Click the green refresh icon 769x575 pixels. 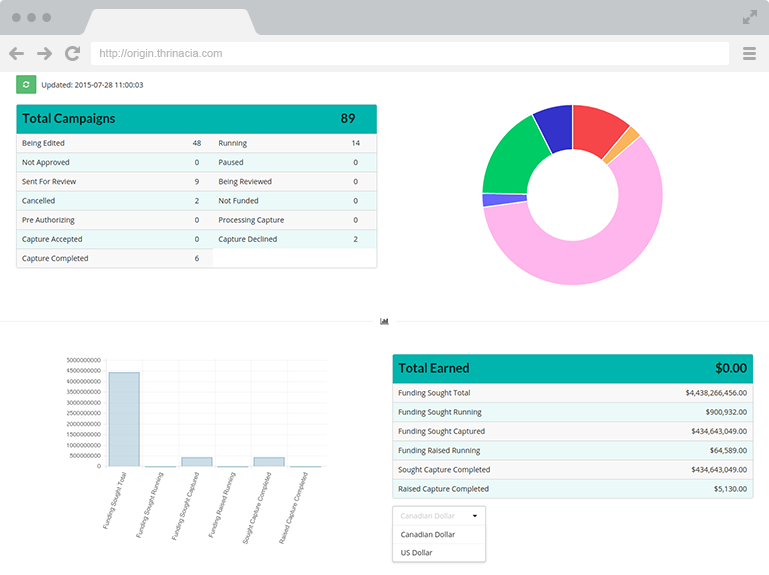[x=26, y=85]
